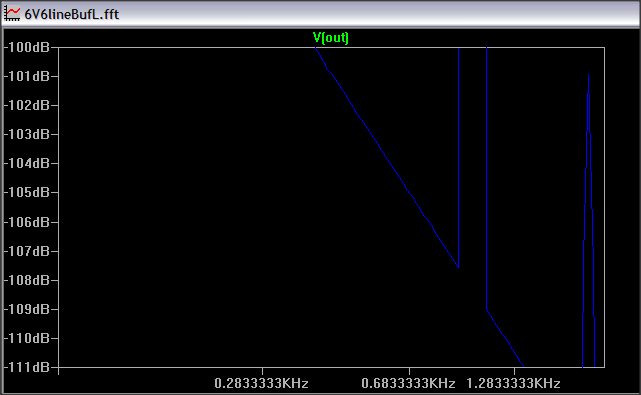The width and height of the screenshot is (641, 395).
Task: Click the -103dB axis label
Action: pyautogui.click(x=27, y=134)
